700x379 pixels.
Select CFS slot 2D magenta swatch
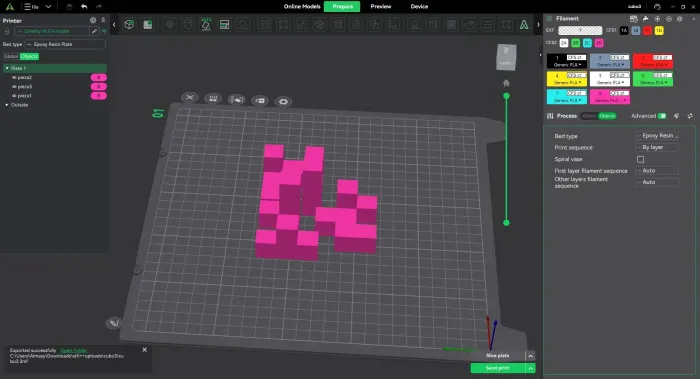click(x=599, y=43)
